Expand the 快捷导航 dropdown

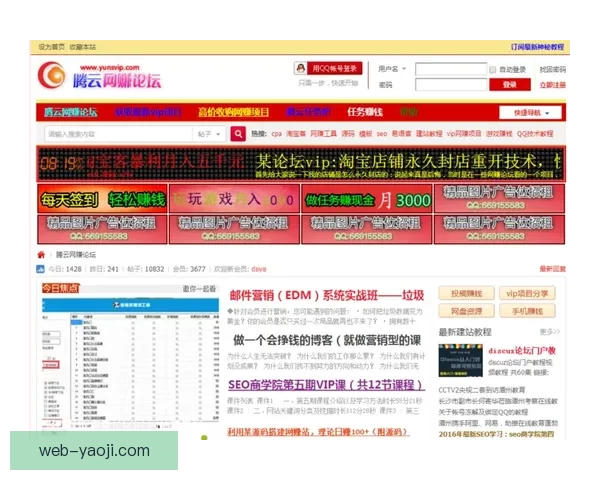pos(530,113)
